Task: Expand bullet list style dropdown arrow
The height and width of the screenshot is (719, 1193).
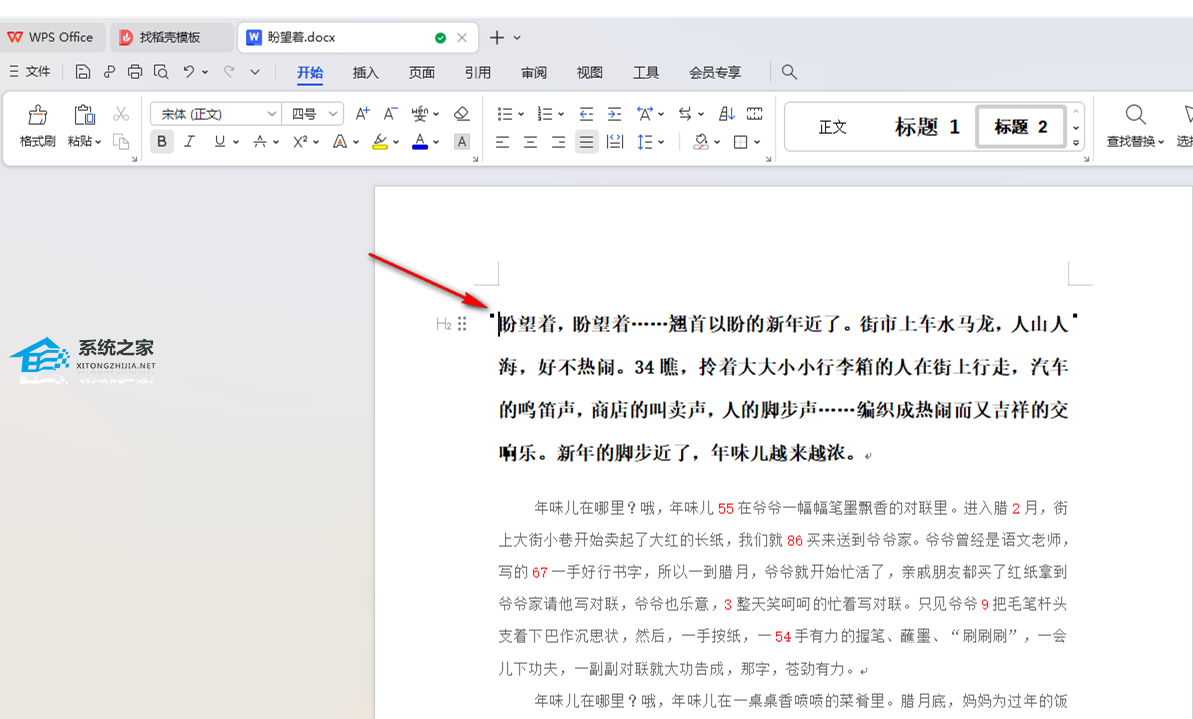Action: coord(521,114)
